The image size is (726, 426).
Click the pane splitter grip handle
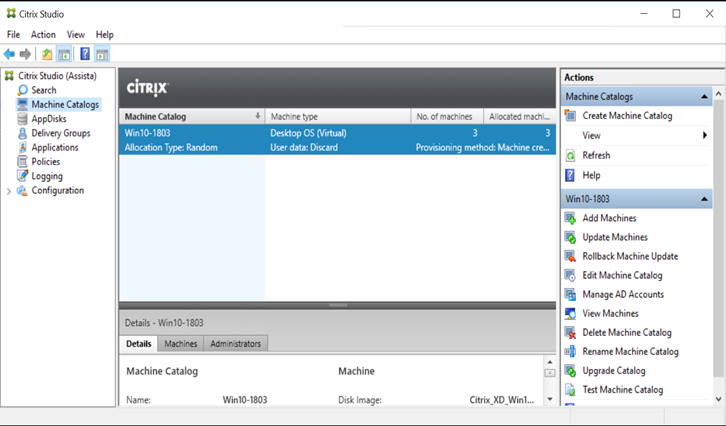[338, 305]
